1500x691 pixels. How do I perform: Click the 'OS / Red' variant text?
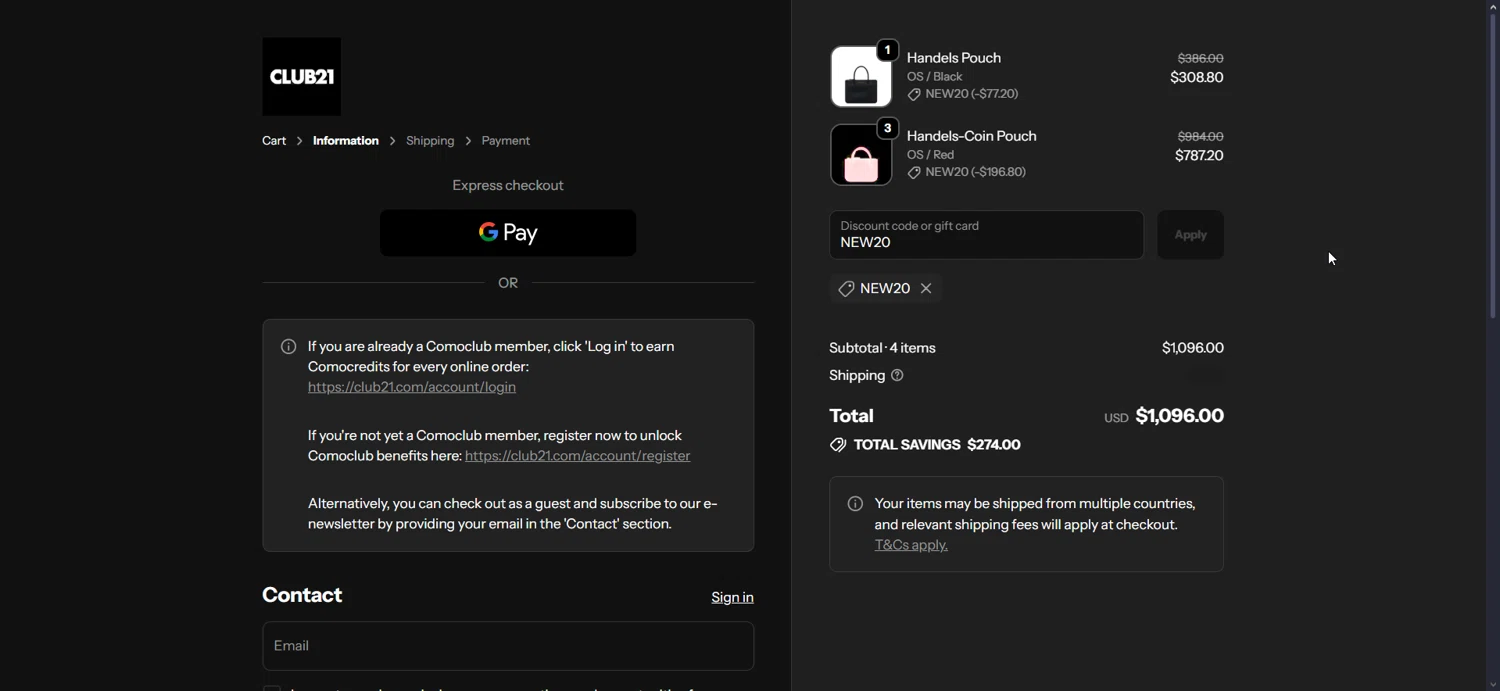(930, 155)
